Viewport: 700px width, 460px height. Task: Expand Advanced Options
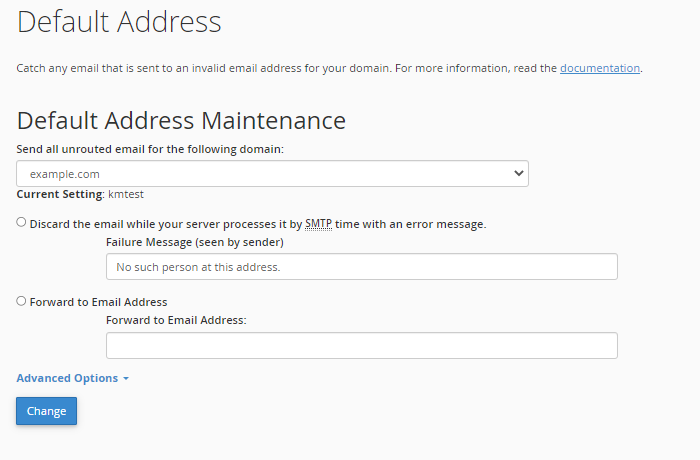[67, 378]
